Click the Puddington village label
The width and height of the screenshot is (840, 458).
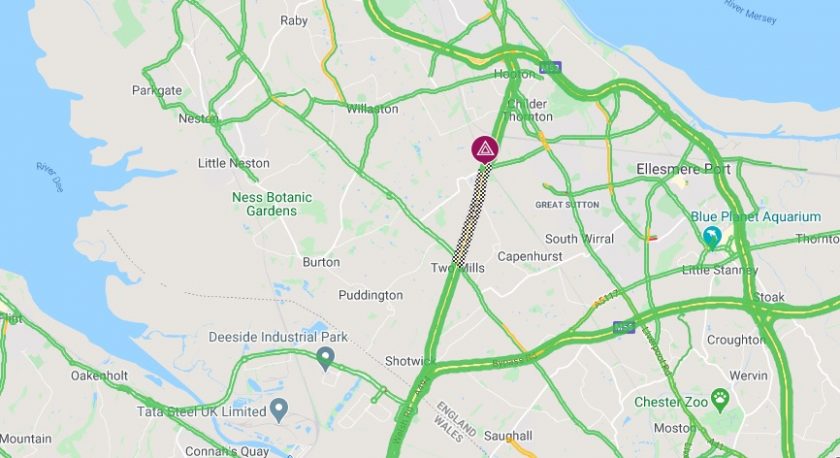370,295
